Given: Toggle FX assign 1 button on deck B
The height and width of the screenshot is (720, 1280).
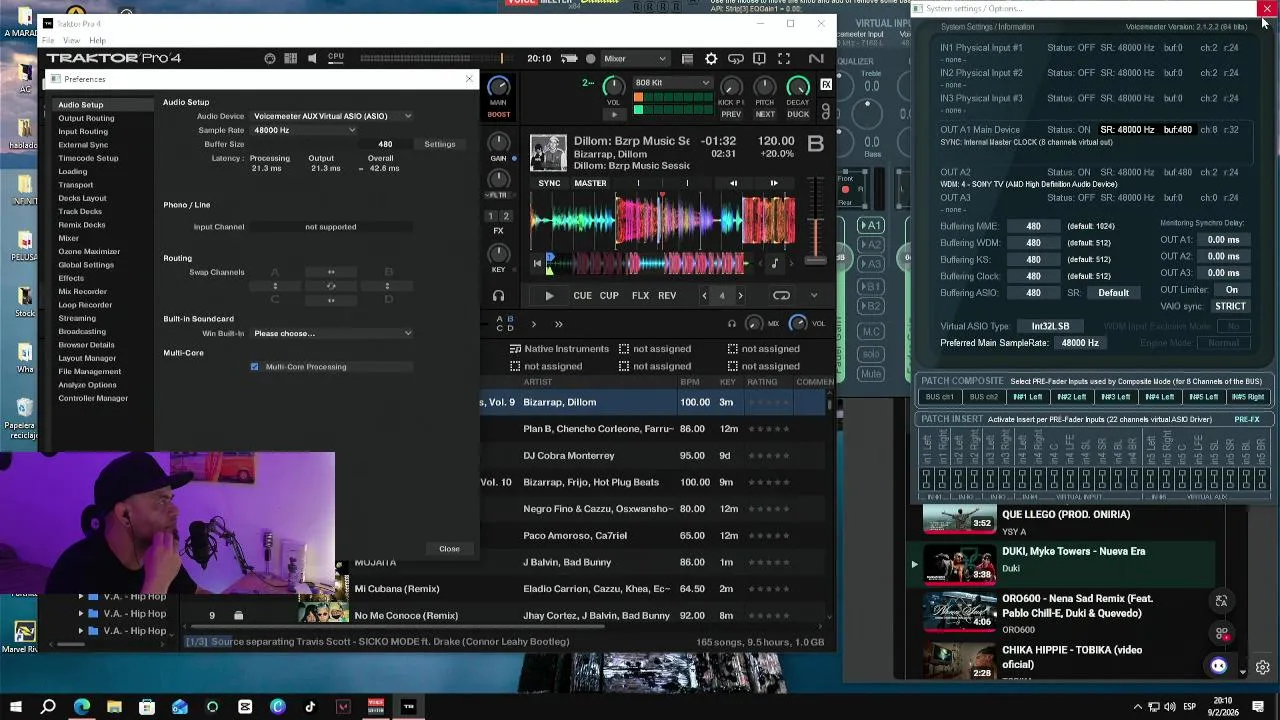Looking at the screenshot, I should pos(491,216).
